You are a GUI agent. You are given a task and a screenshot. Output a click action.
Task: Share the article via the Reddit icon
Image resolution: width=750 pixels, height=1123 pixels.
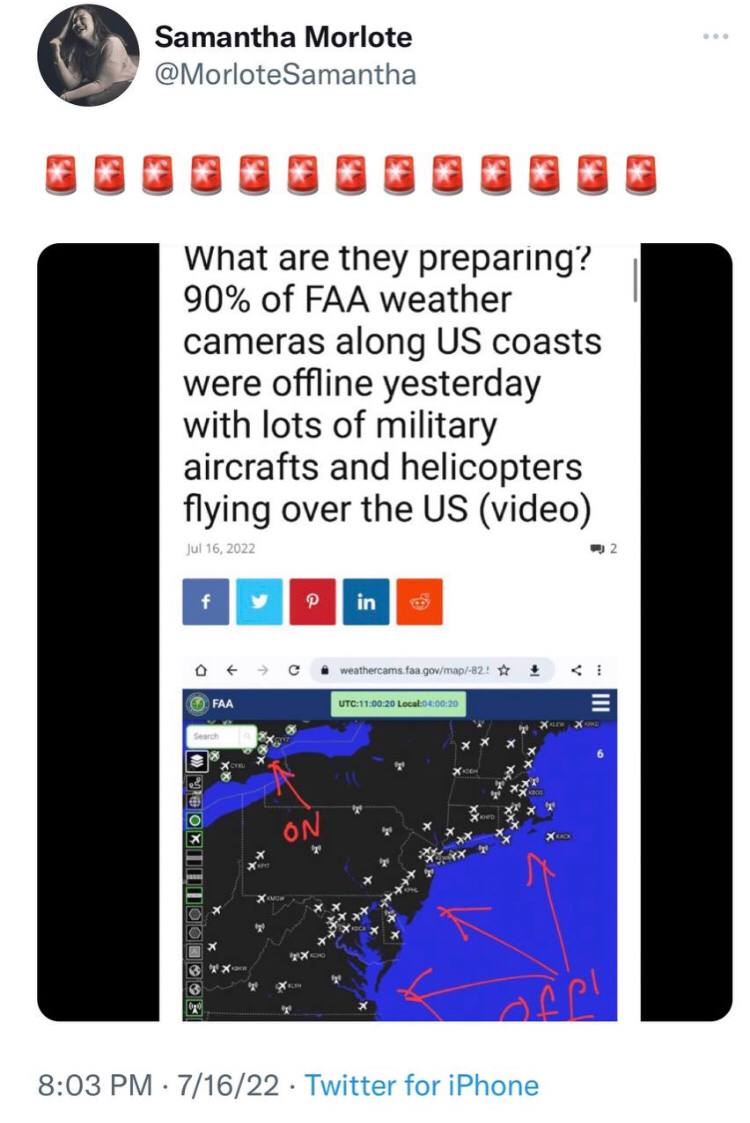420,602
